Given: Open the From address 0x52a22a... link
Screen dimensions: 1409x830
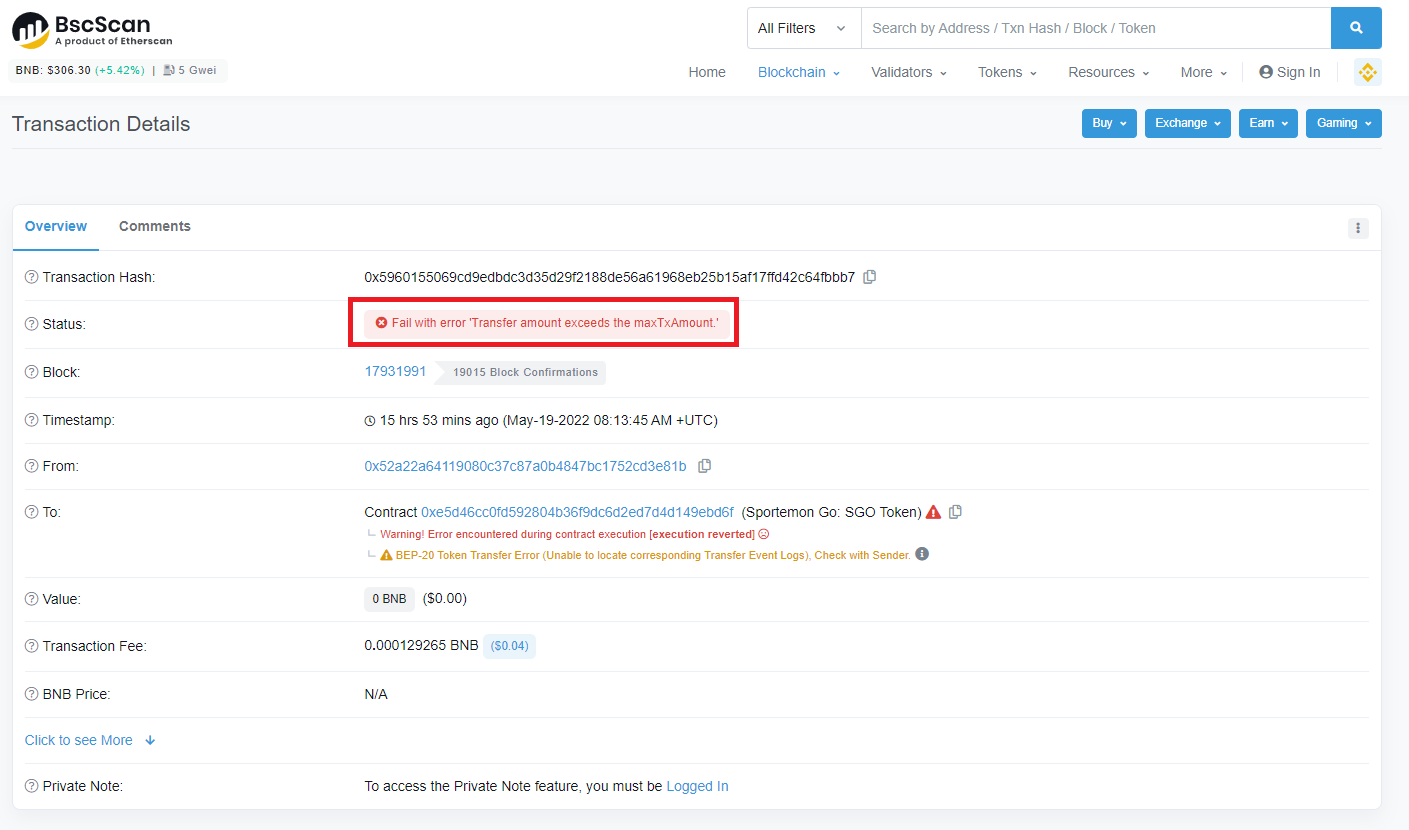Looking at the screenshot, I should 525,466.
